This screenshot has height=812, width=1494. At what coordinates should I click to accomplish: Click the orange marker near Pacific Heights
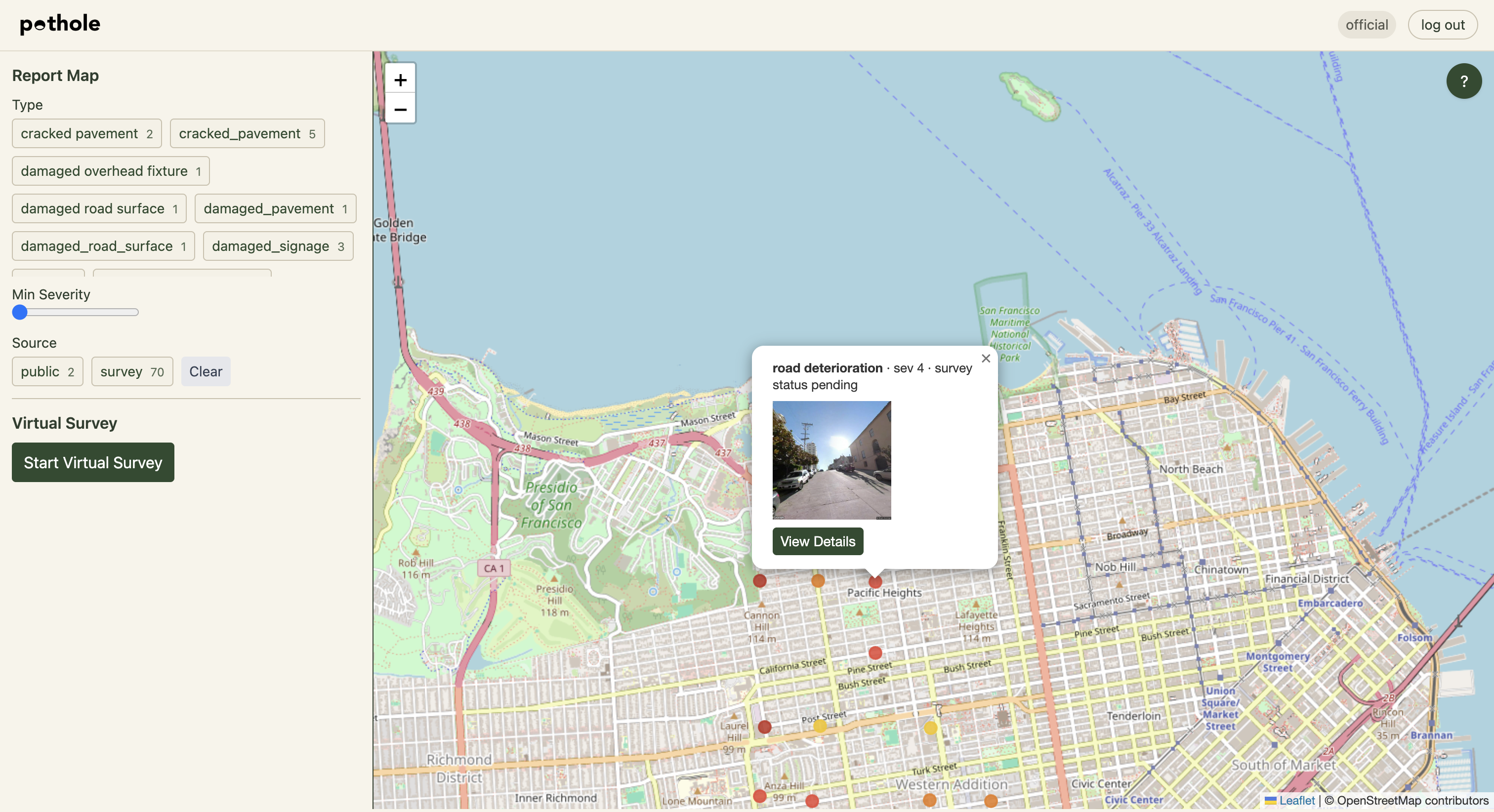tap(818, 580)
